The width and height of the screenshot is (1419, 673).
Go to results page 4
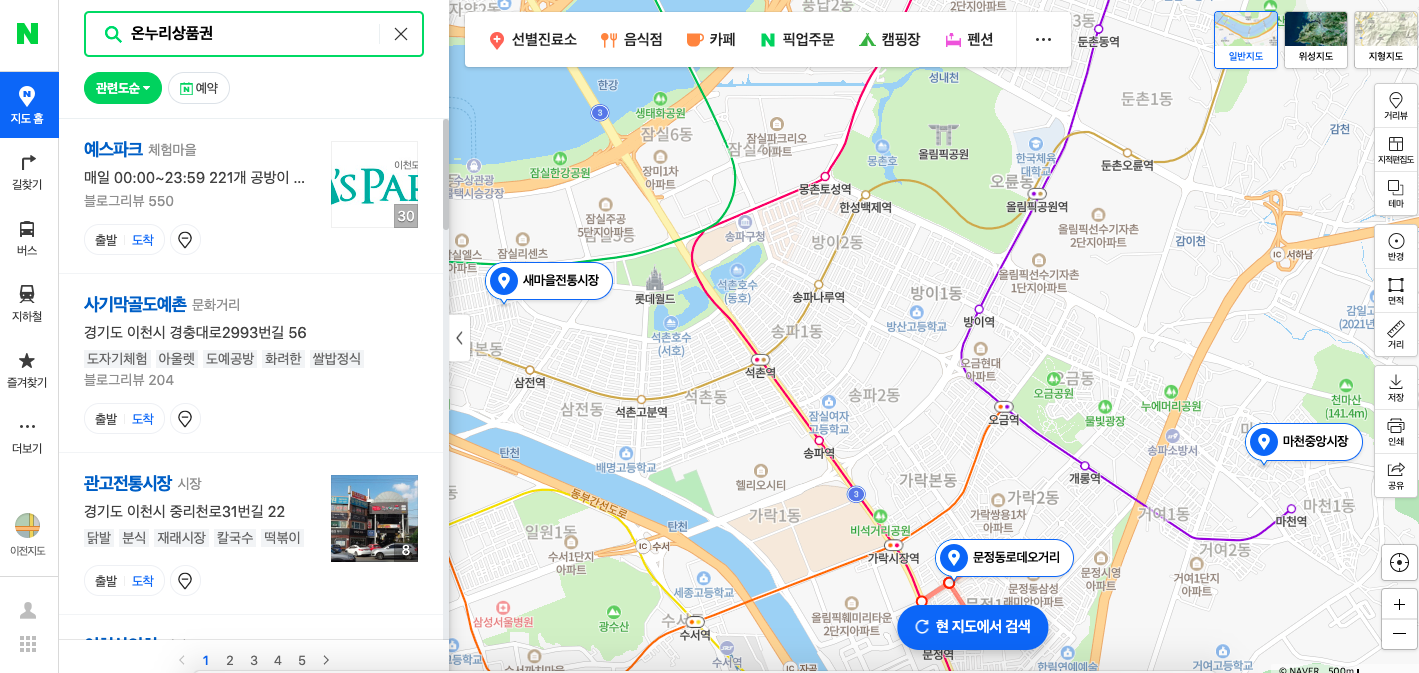point(278,660)
